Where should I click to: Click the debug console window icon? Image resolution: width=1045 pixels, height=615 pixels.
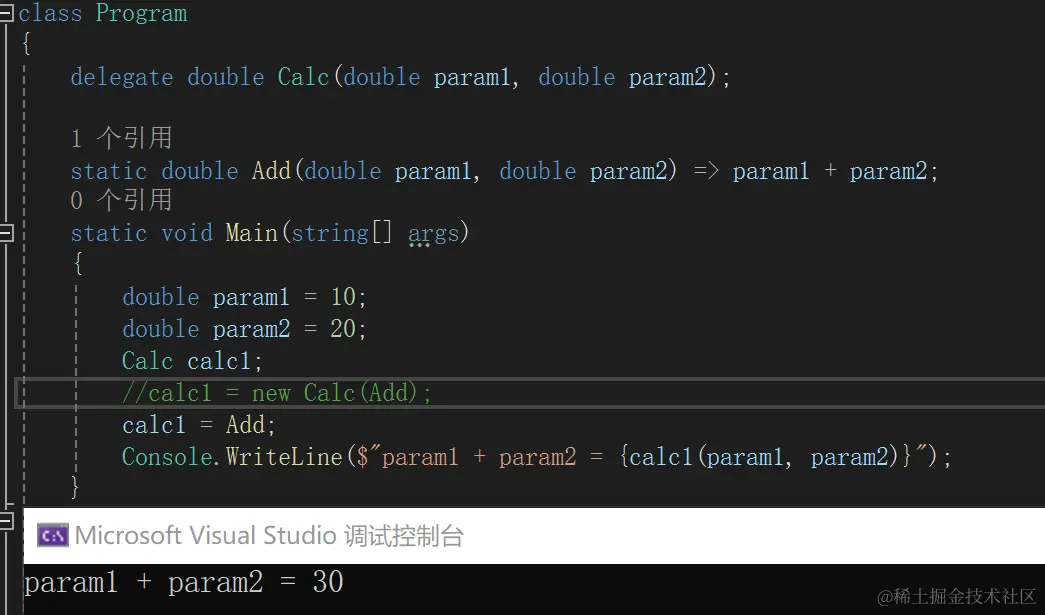tap(53, 536)
